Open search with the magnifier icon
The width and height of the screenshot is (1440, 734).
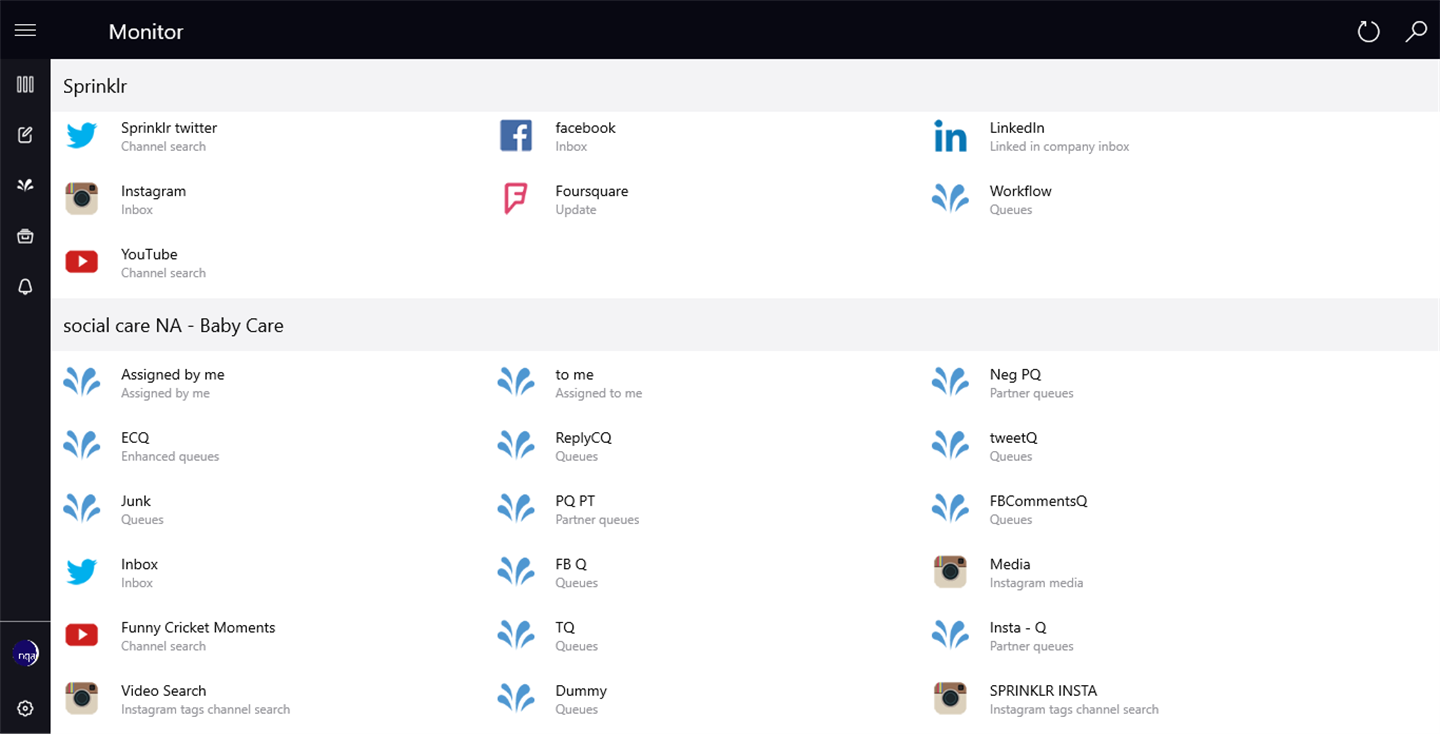tap(1416, 31)
